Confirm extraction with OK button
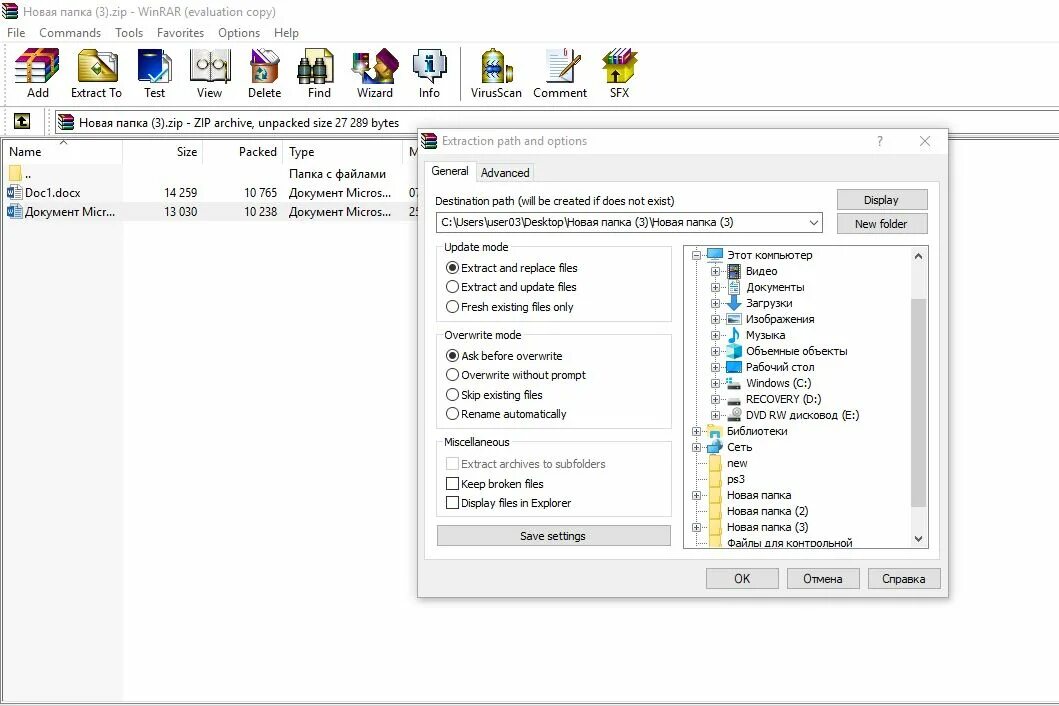The image size is (1059, 706). (x=742, y=578)
